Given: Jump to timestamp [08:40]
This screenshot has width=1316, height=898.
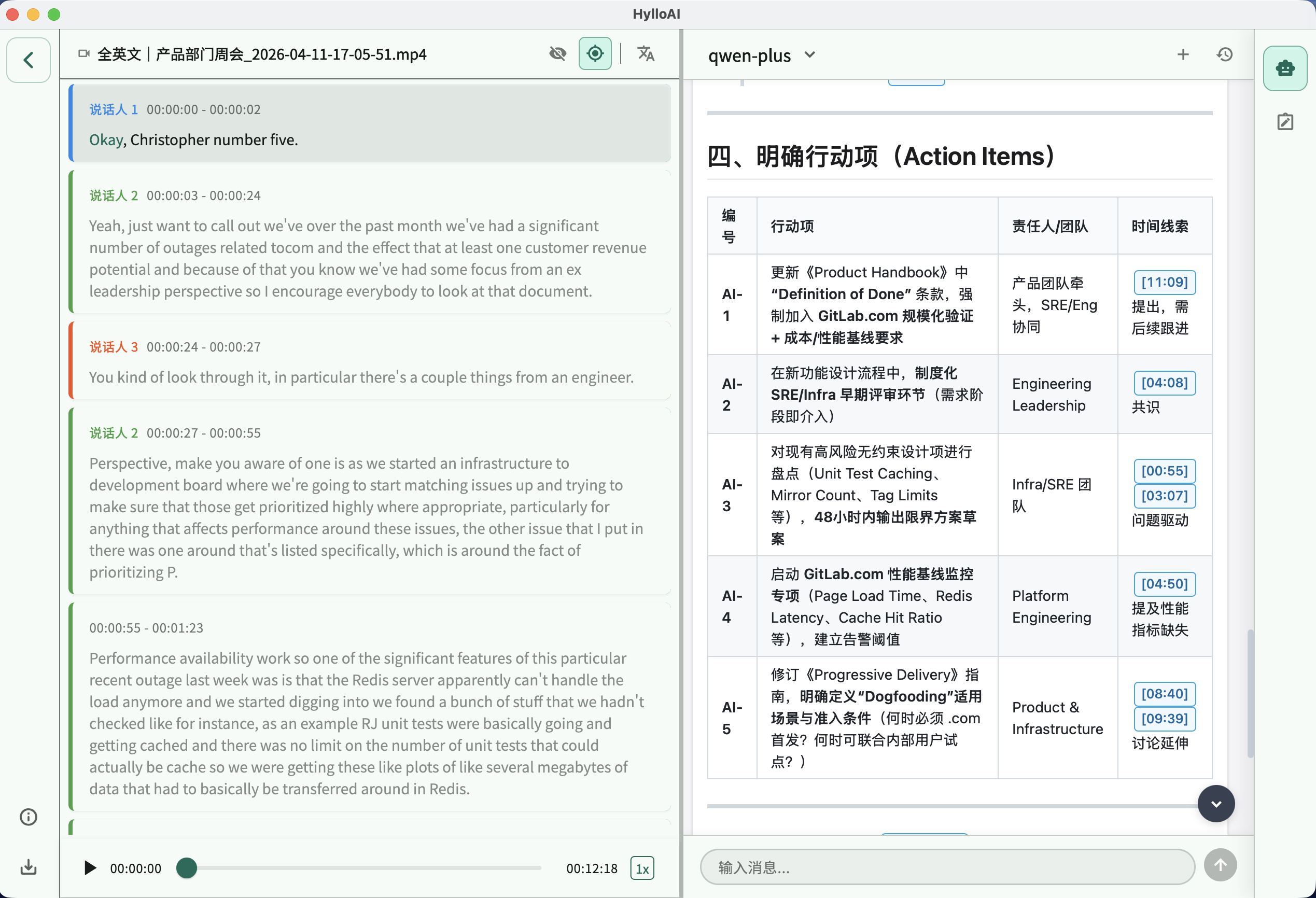Looking at the screenshot, I should tap(1164, 694).
